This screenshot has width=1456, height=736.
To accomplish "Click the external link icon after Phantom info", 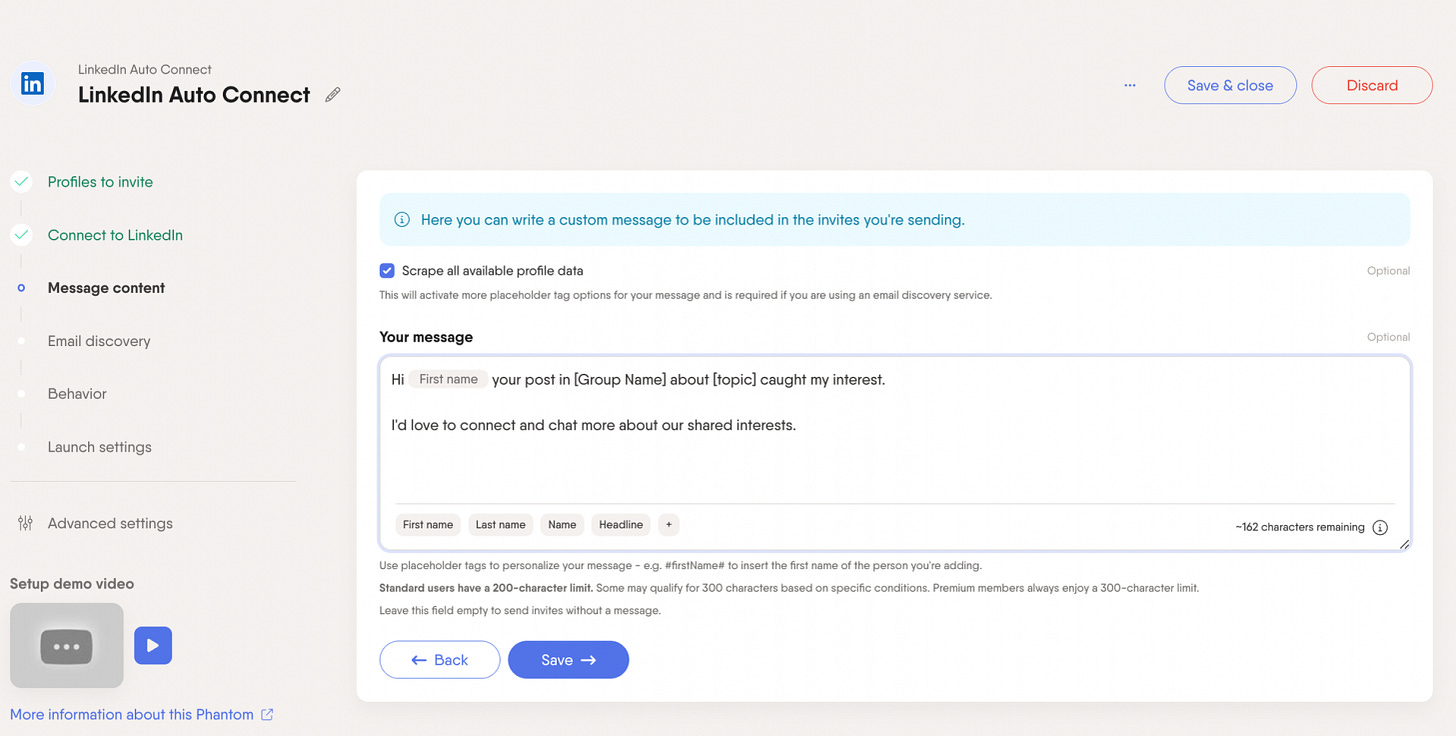I will 267,714.
